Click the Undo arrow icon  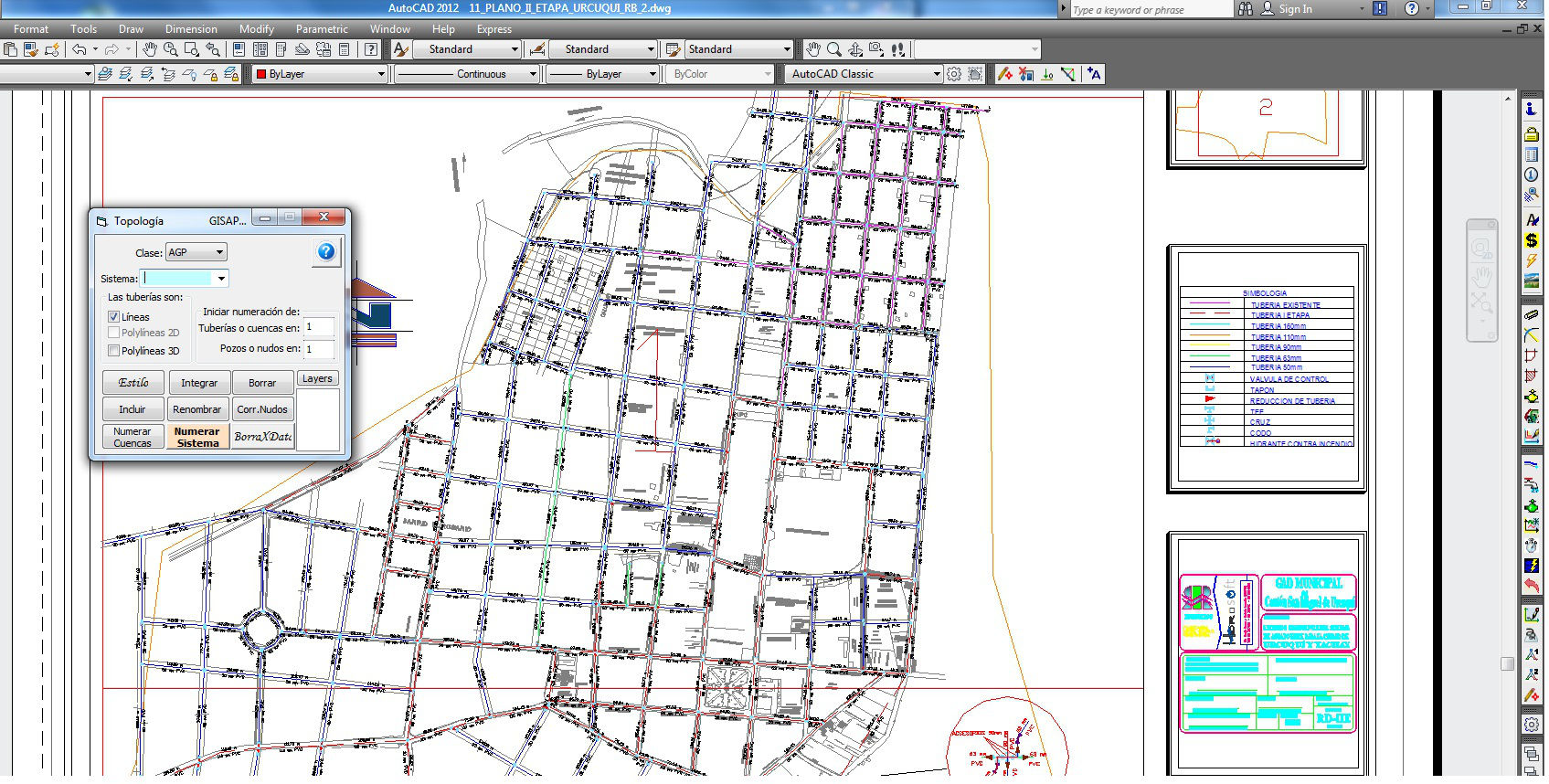pyautogui.click(x=80, y=49)
